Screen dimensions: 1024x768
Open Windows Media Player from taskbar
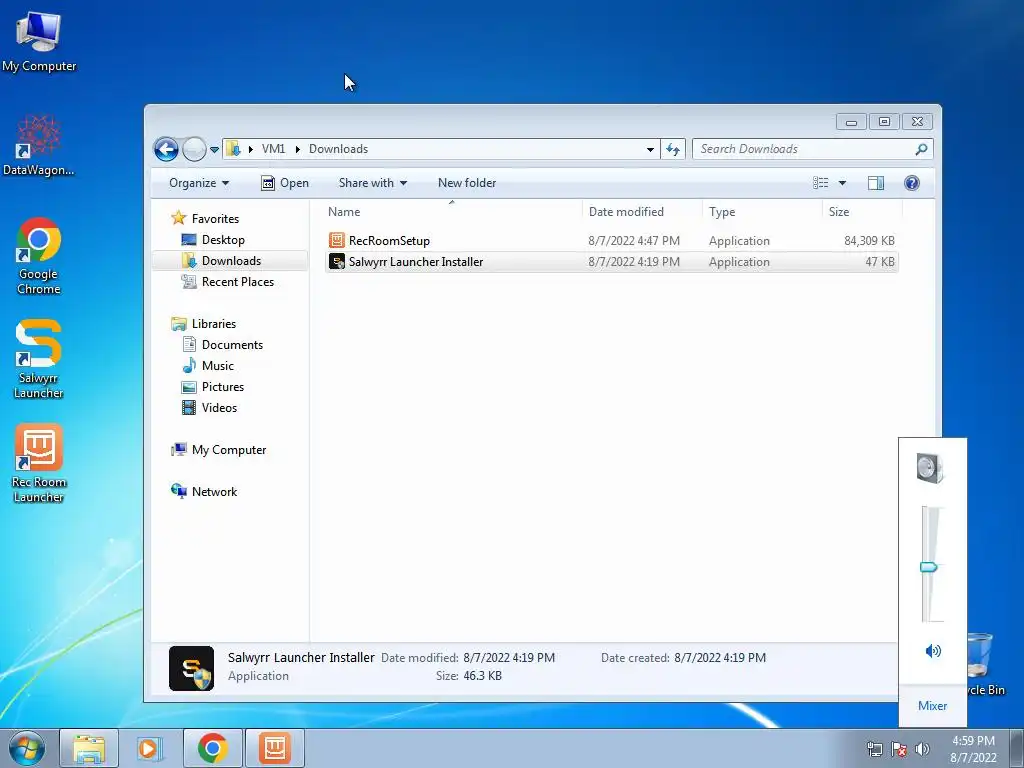pos(150,748)
